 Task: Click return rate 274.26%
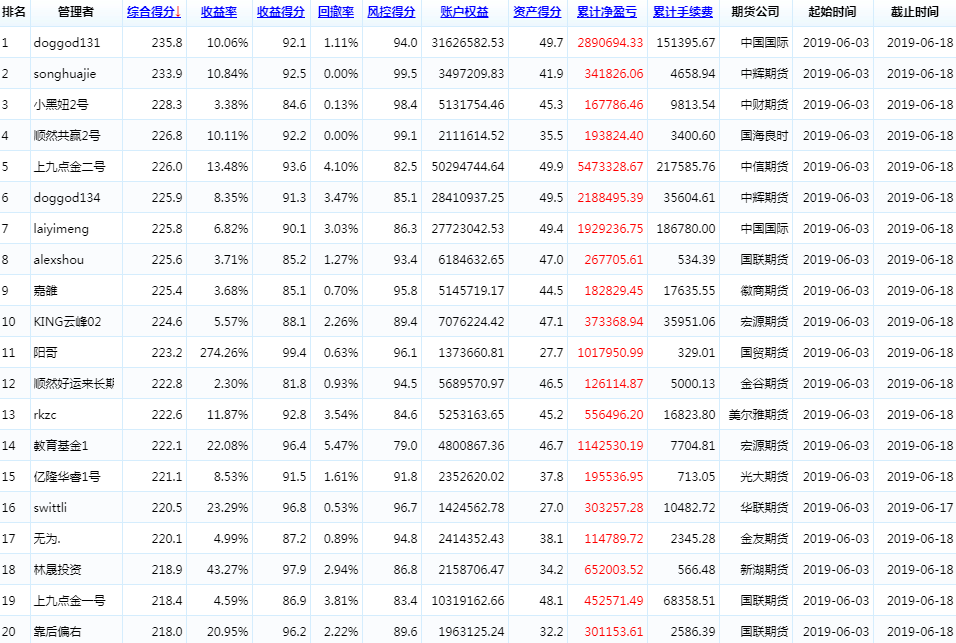coord(224,353)
